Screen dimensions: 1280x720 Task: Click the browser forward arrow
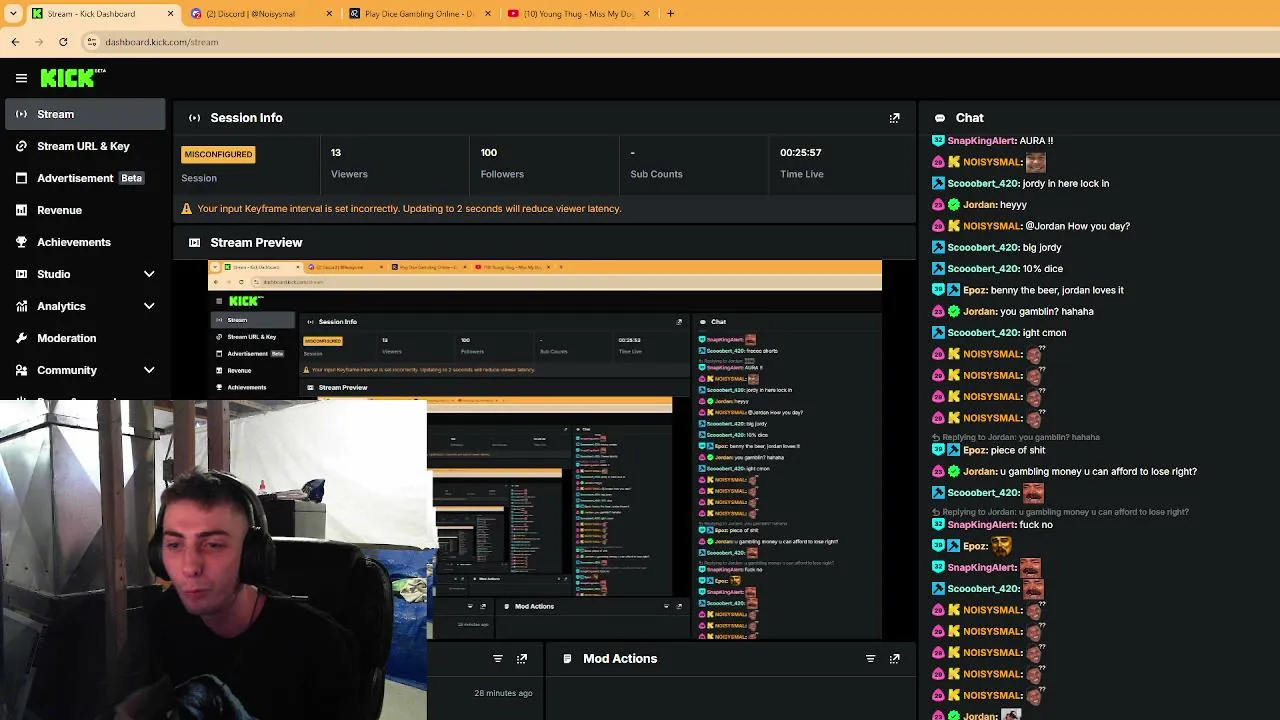(39, 42)
